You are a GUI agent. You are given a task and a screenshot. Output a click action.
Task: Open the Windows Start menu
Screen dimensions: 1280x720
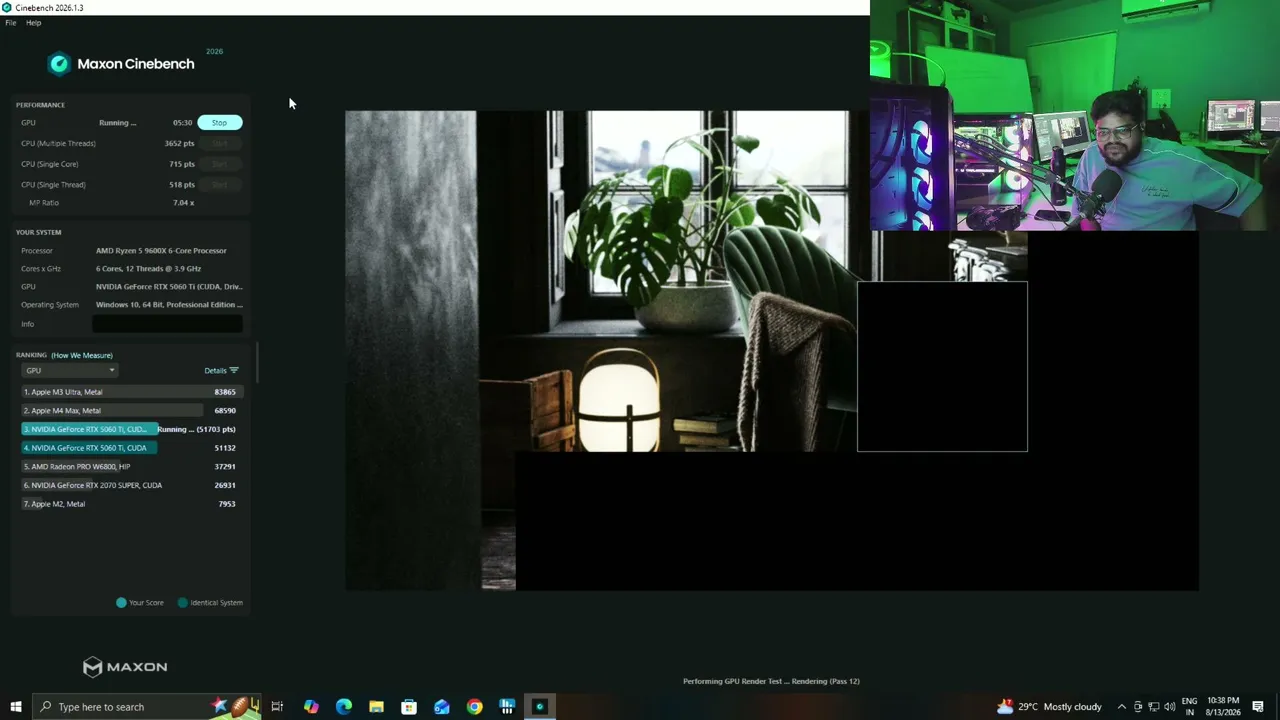(16, 707)
